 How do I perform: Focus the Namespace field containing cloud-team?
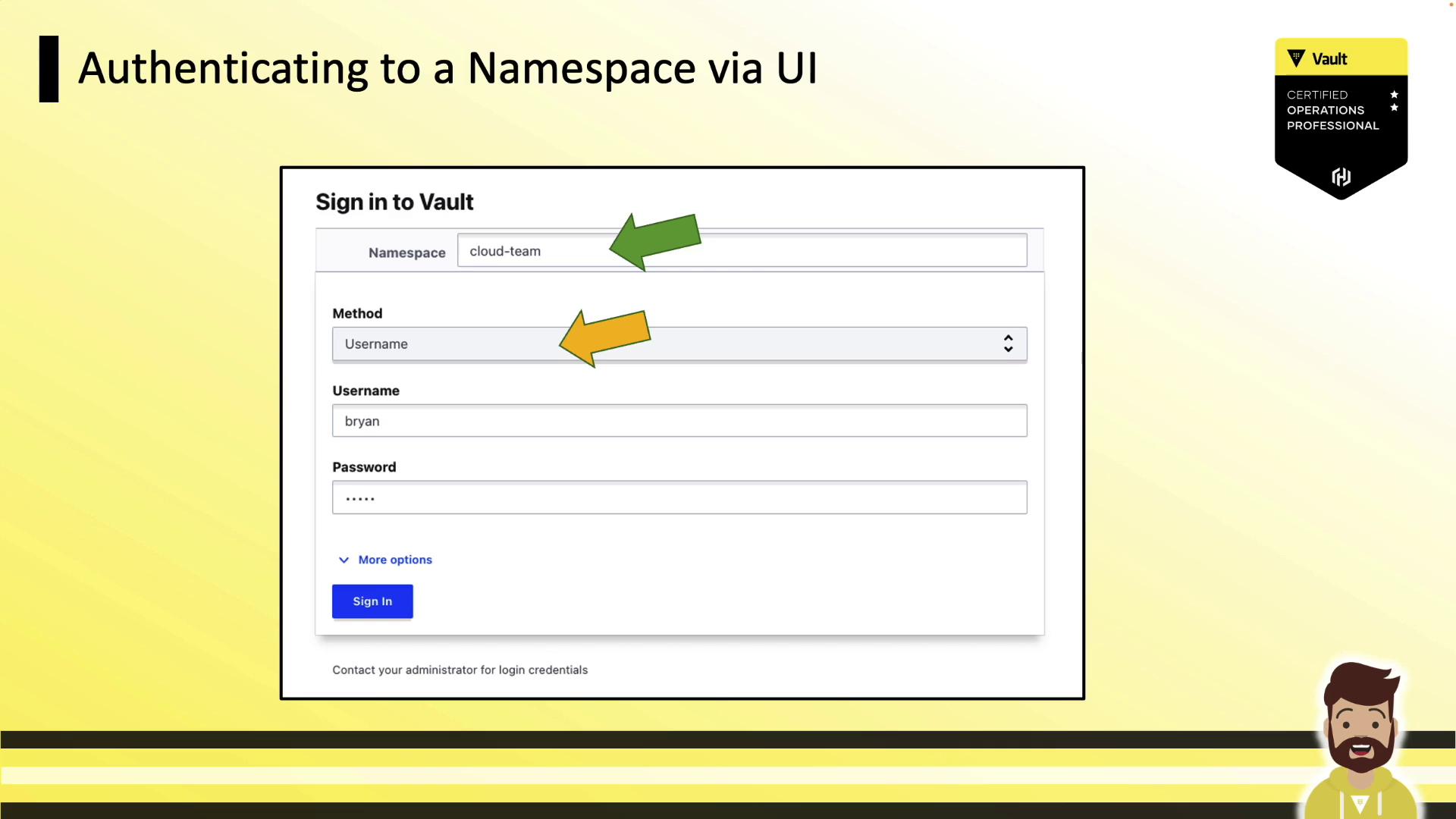(x=834, y=251)
